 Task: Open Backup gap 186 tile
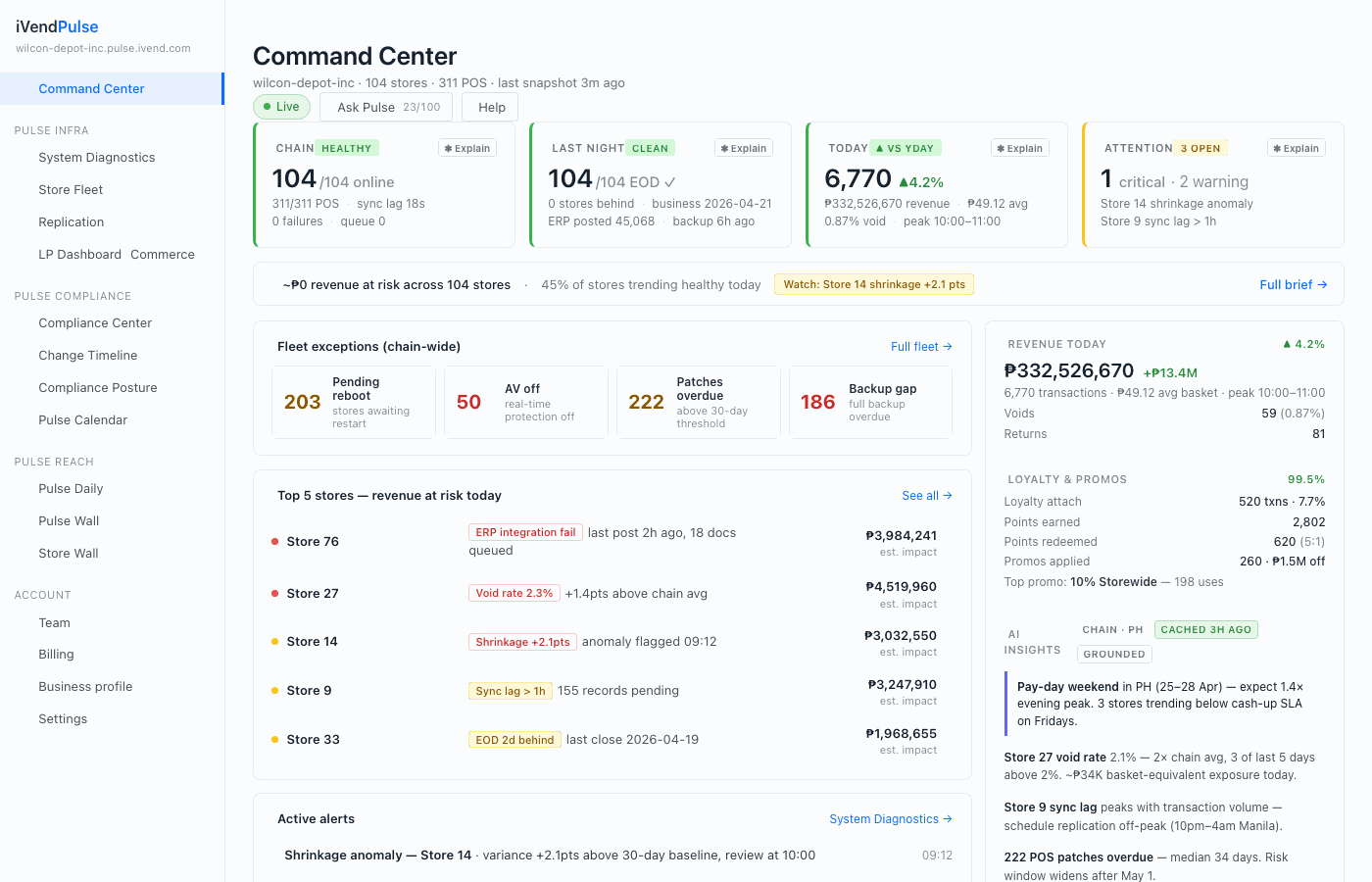(870, 402)
